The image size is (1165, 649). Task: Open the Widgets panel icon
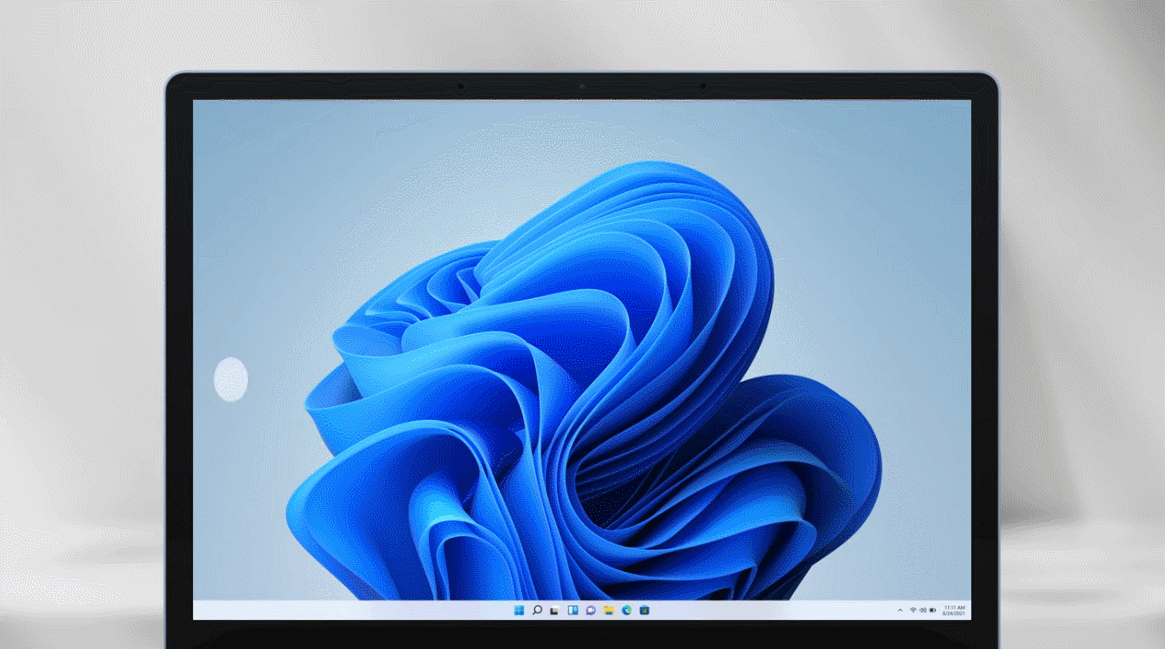click(x=573, y=610)
